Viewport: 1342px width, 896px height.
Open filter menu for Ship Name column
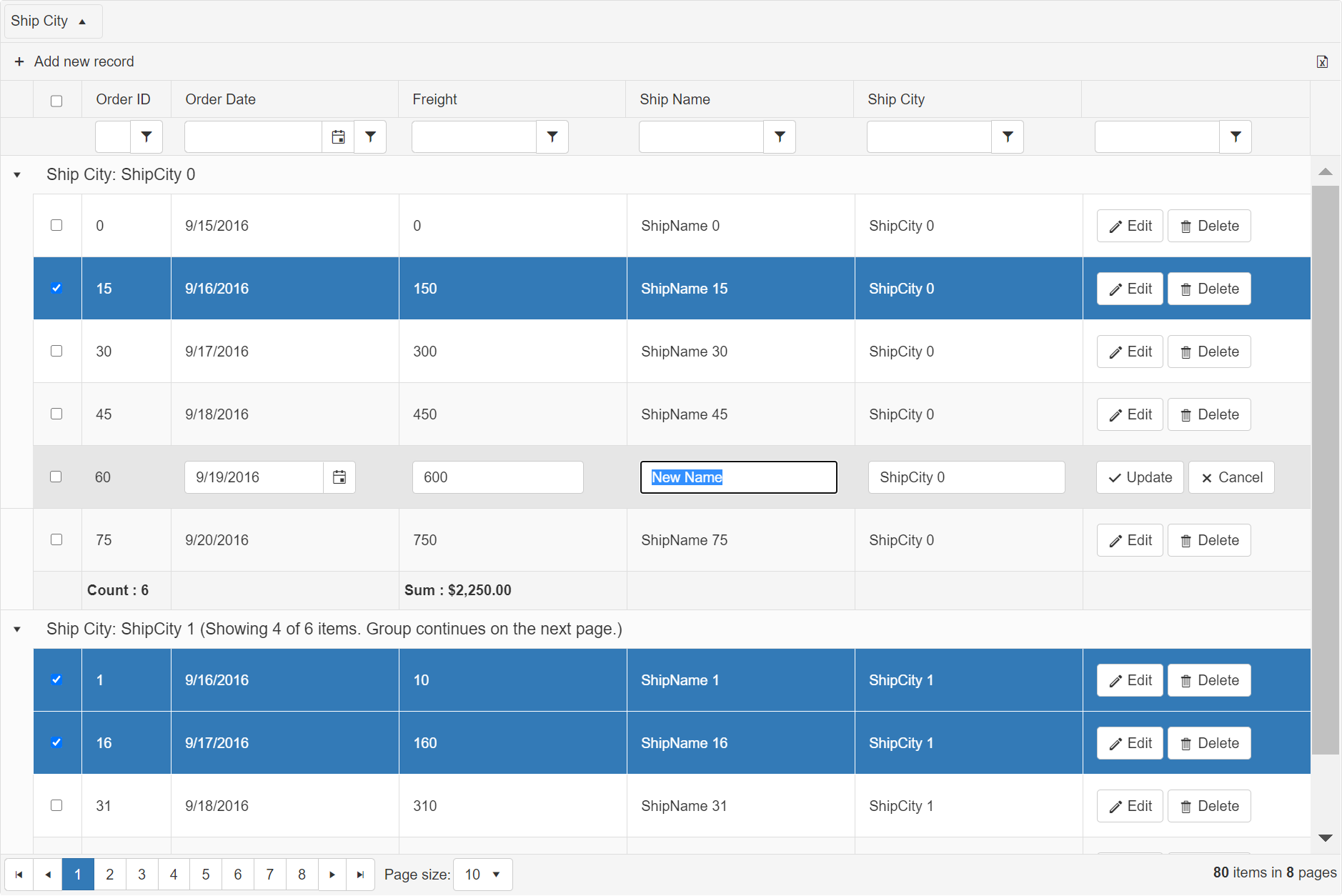coord(780,136)
